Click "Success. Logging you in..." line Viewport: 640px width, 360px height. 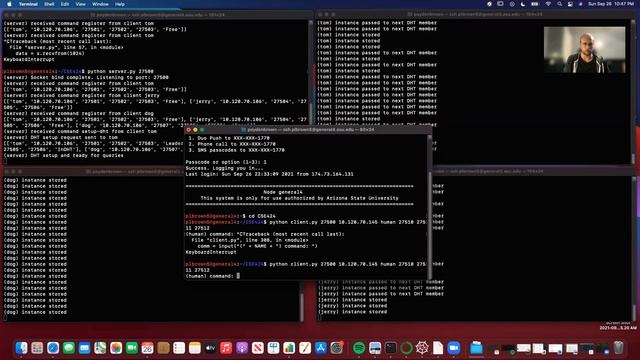pos(224,168)
